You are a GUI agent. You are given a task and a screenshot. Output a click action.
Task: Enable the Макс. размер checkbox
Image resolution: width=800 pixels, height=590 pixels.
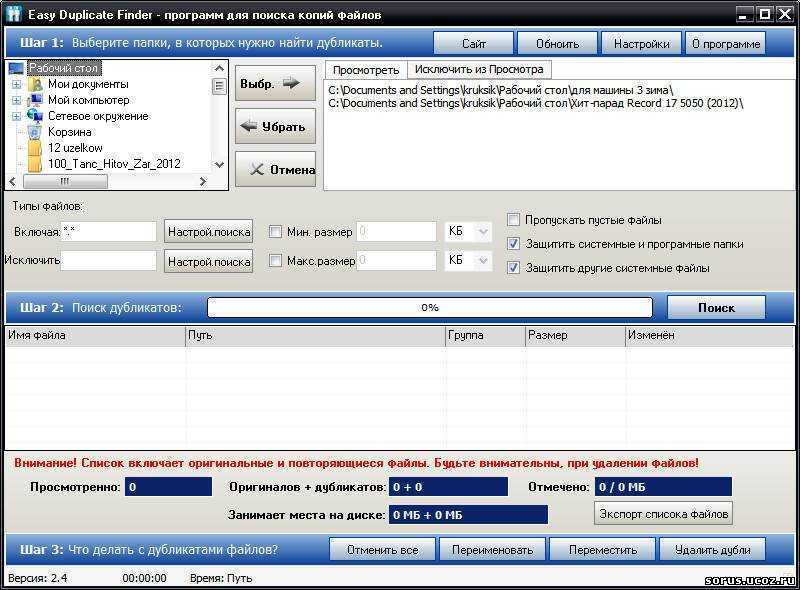275,260
